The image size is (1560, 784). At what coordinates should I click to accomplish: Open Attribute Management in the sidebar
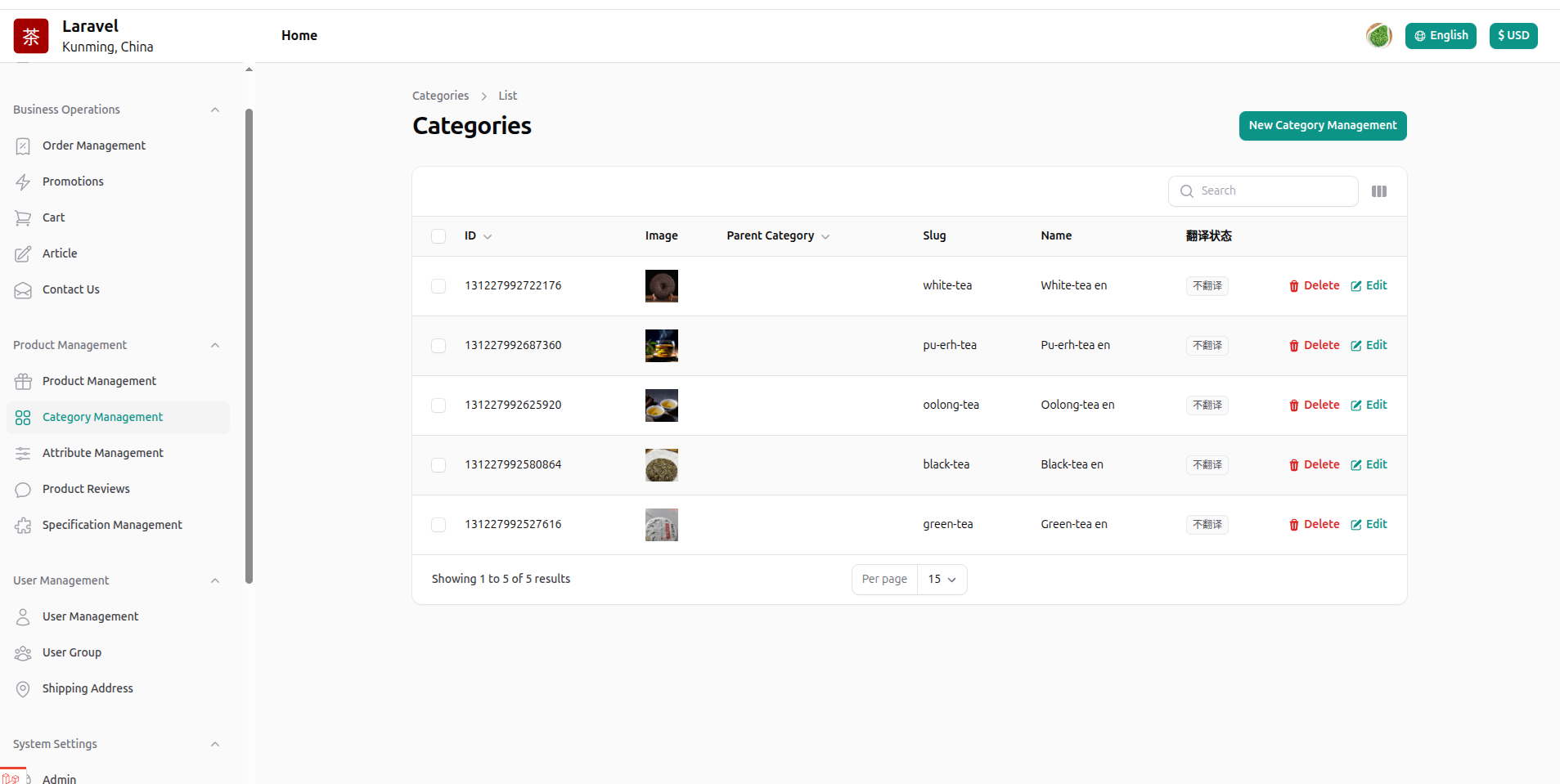pos(103,453)
